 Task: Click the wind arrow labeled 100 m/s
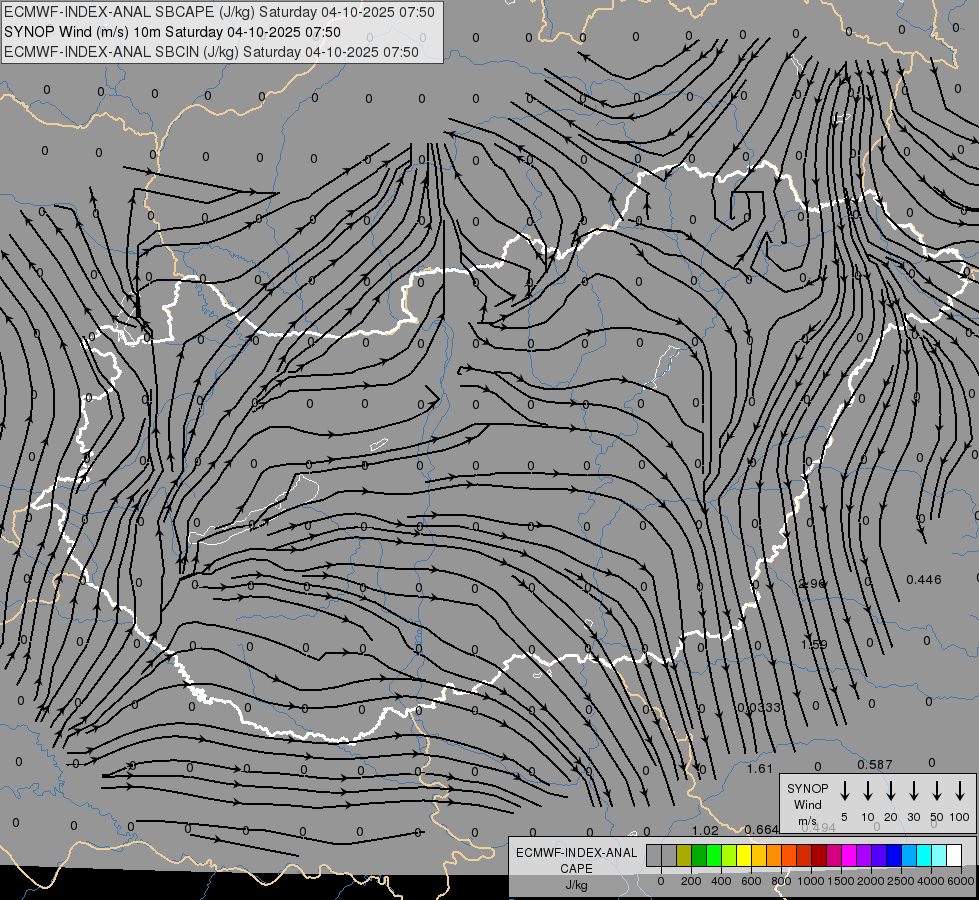tap(960, 790)
